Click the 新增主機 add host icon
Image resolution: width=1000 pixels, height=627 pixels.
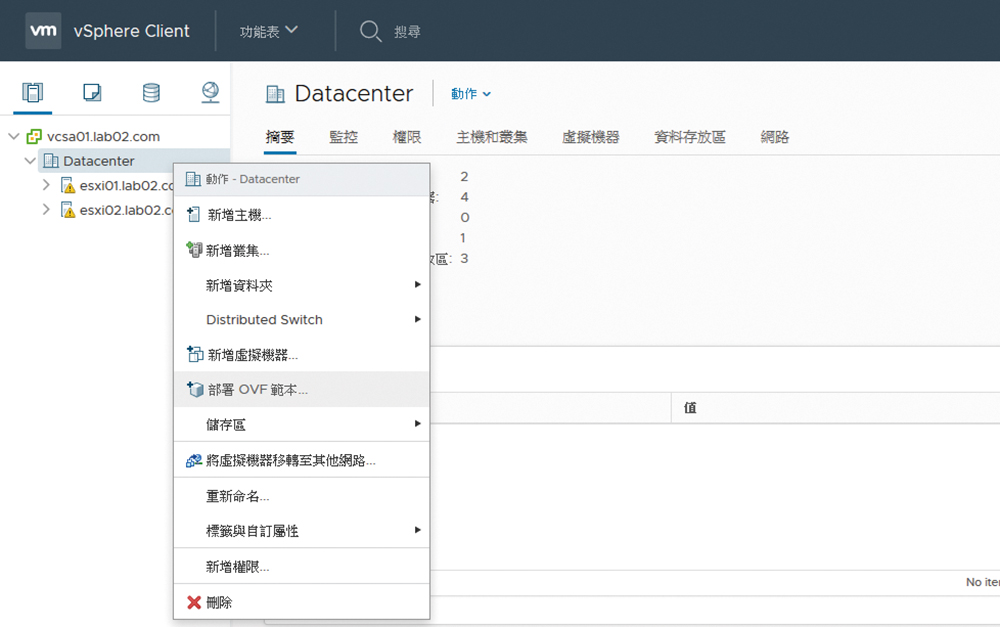click(193, 215)
